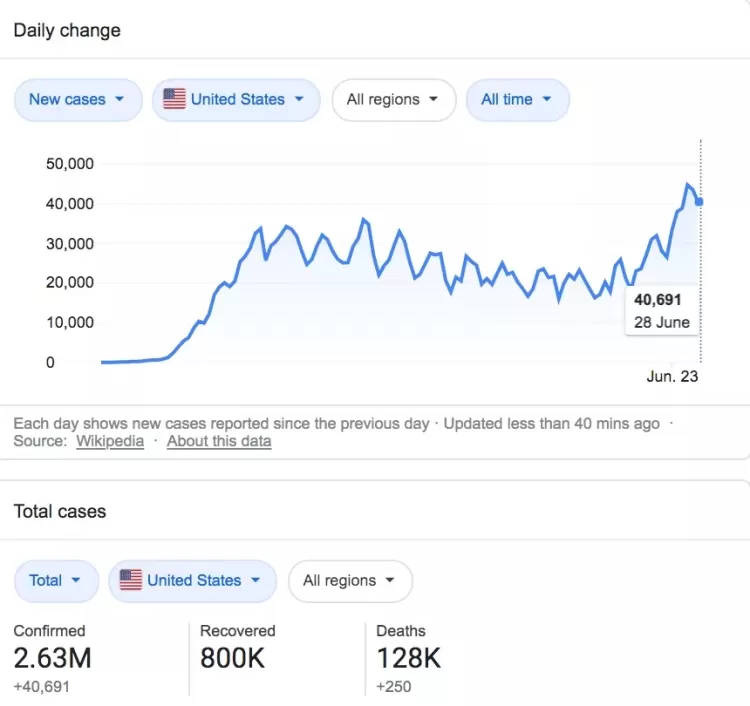Viewport: 750px width, 706px height.
Task: Click the caret next to chart's All regions
Action: (x=433, y=99)
